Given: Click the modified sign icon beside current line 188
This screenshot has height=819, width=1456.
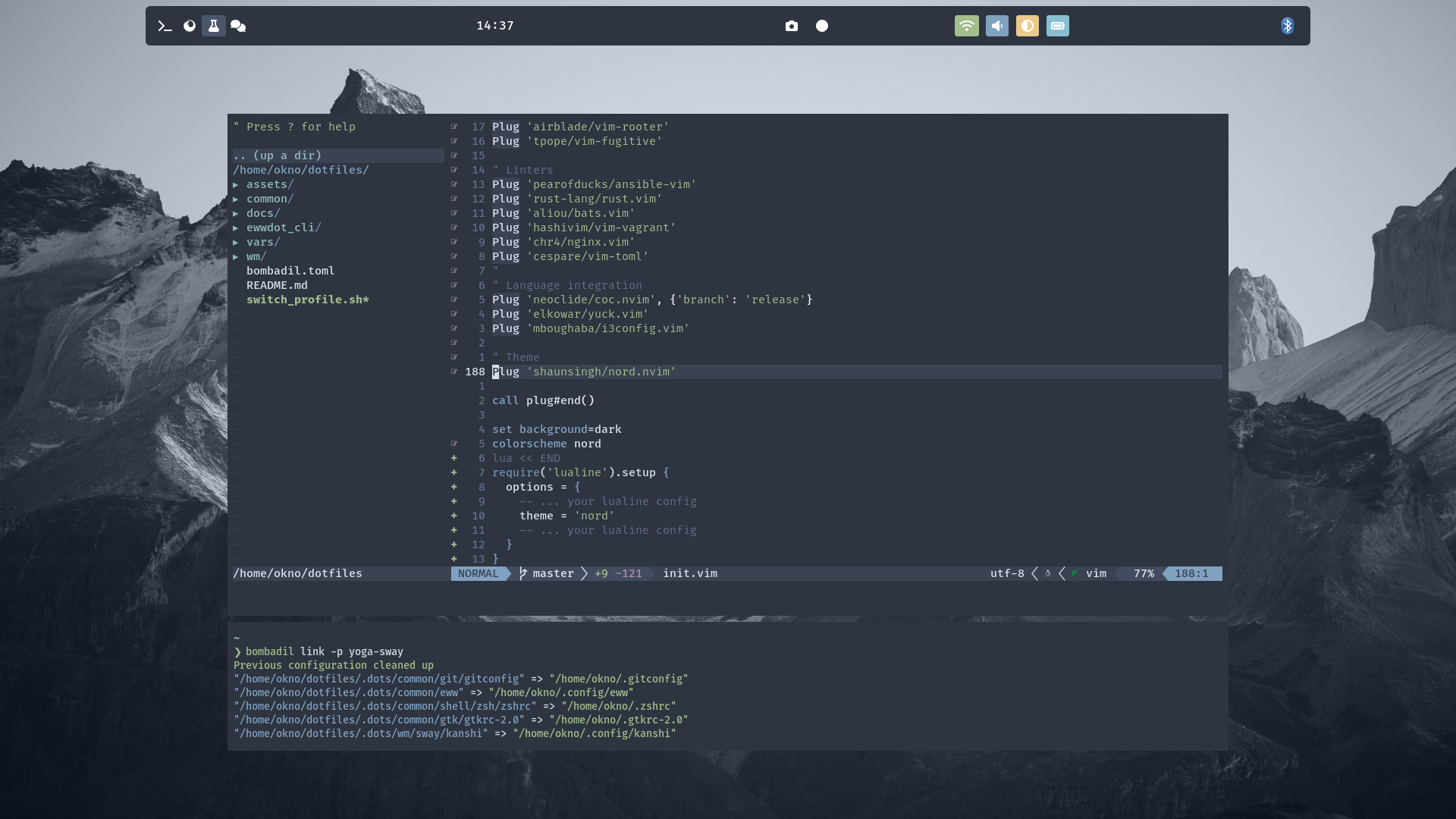Looking at the screenshot, I should tap(454, 372).
